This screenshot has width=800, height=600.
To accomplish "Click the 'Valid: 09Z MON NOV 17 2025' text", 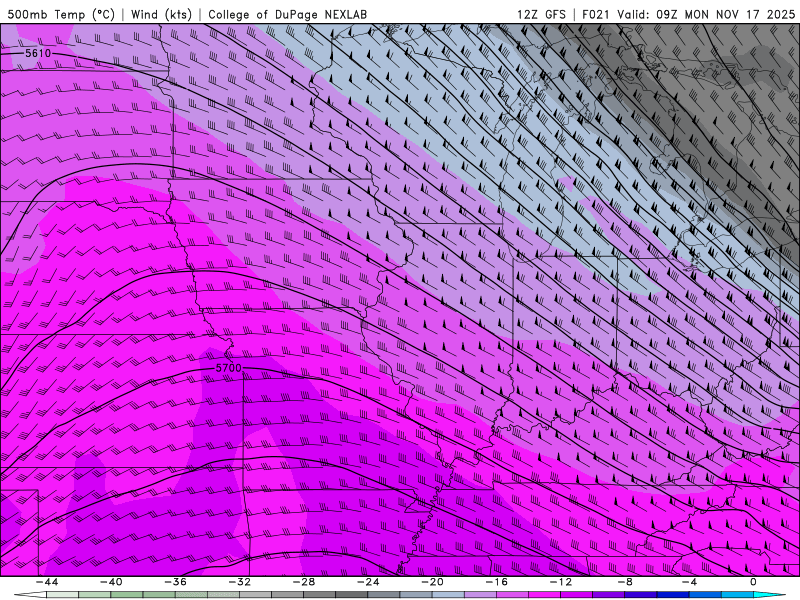I will point(706,14).
